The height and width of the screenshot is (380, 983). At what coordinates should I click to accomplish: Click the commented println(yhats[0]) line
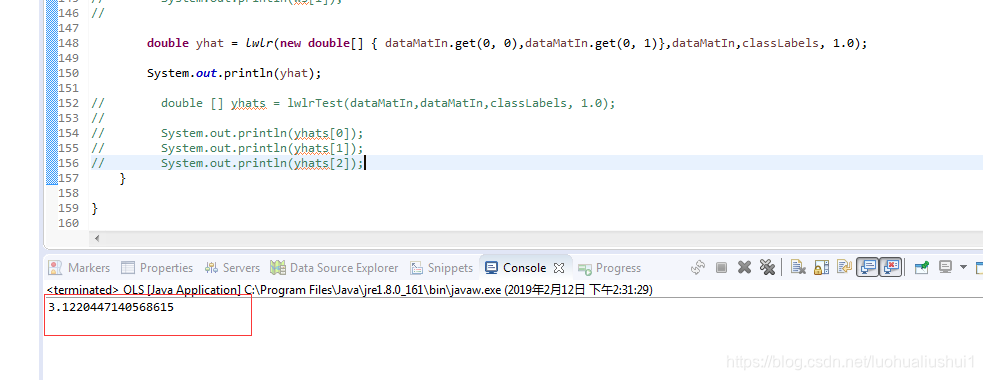pos(262,133)
